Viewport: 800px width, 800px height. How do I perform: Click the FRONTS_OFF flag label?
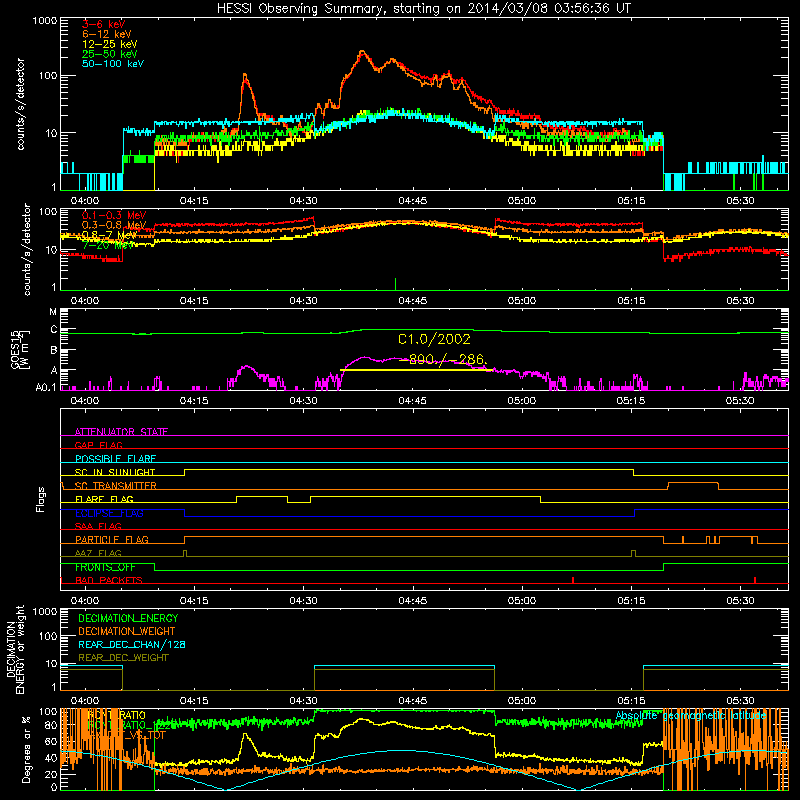[x=105, y=567]
